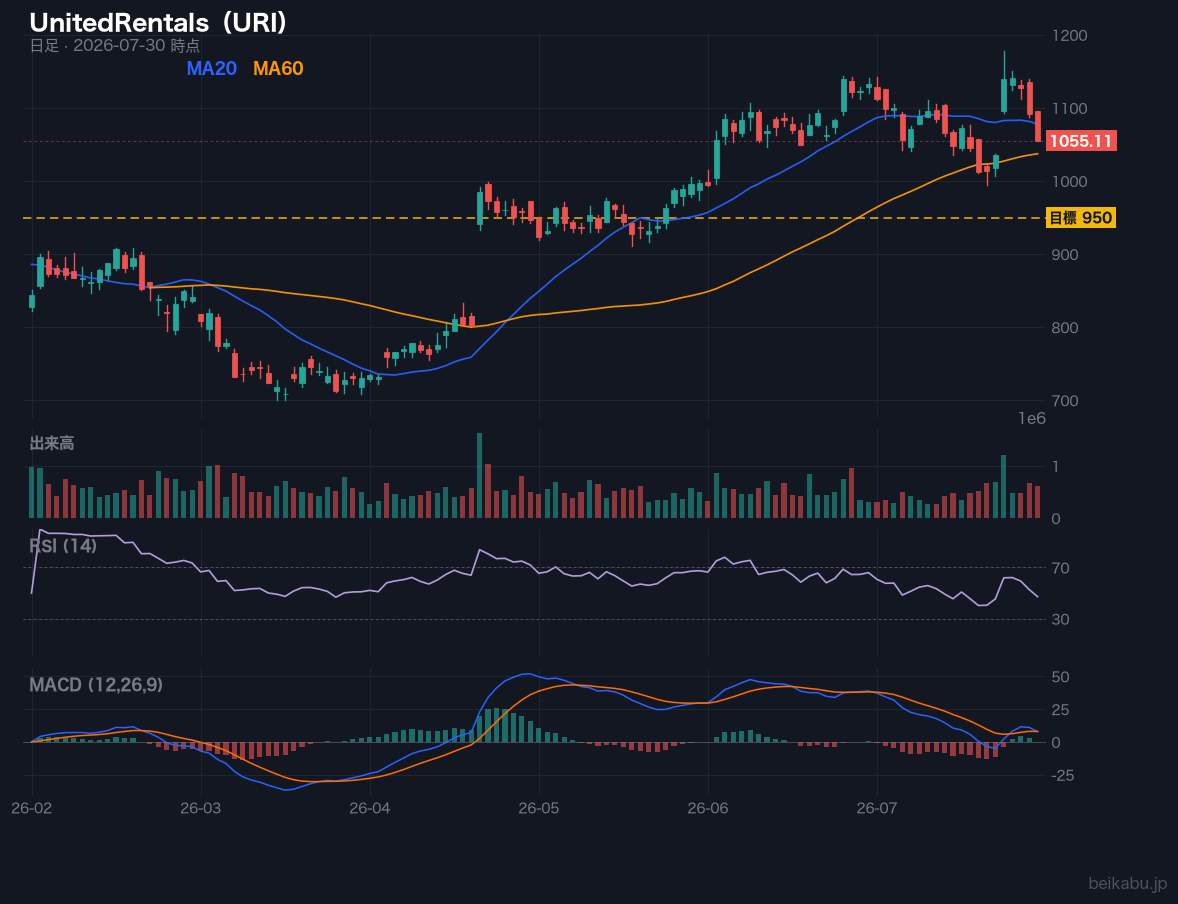Click the UnitedRentals (URI) chart title
Screen dimensions: 1178x904
(159, 23)
